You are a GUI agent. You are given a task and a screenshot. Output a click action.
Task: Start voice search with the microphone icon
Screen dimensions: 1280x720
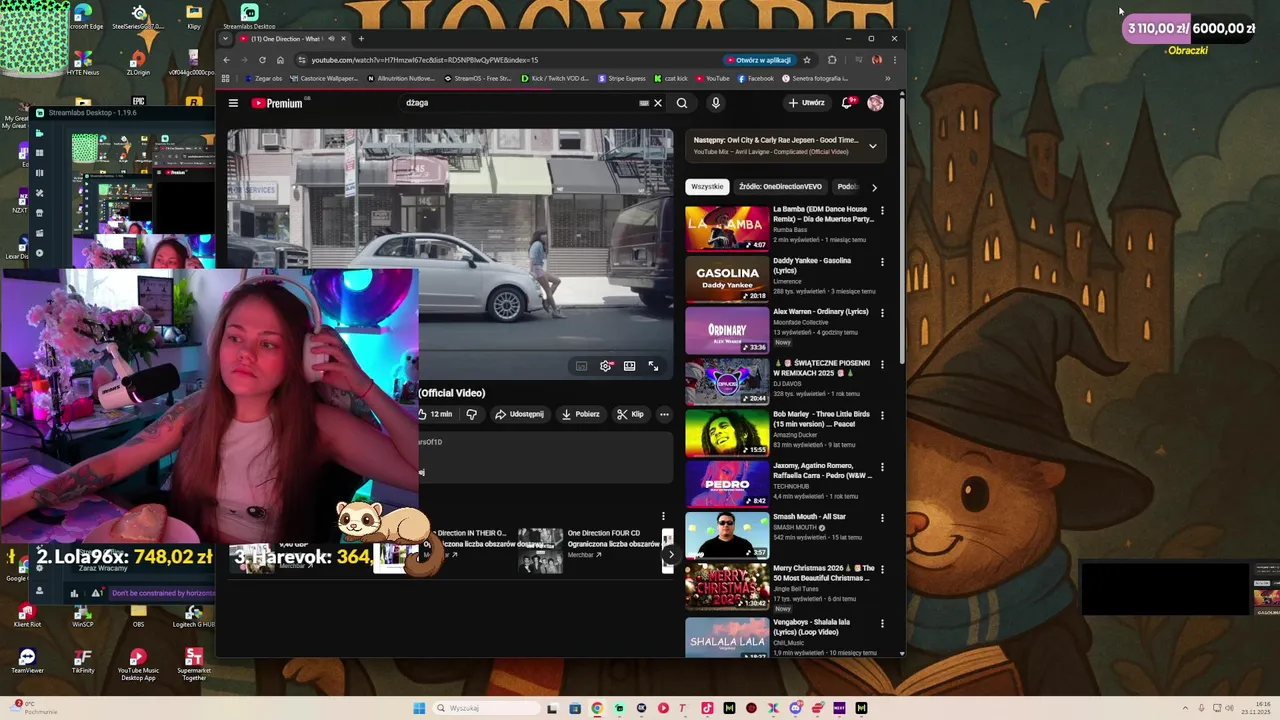coord(715,103)
